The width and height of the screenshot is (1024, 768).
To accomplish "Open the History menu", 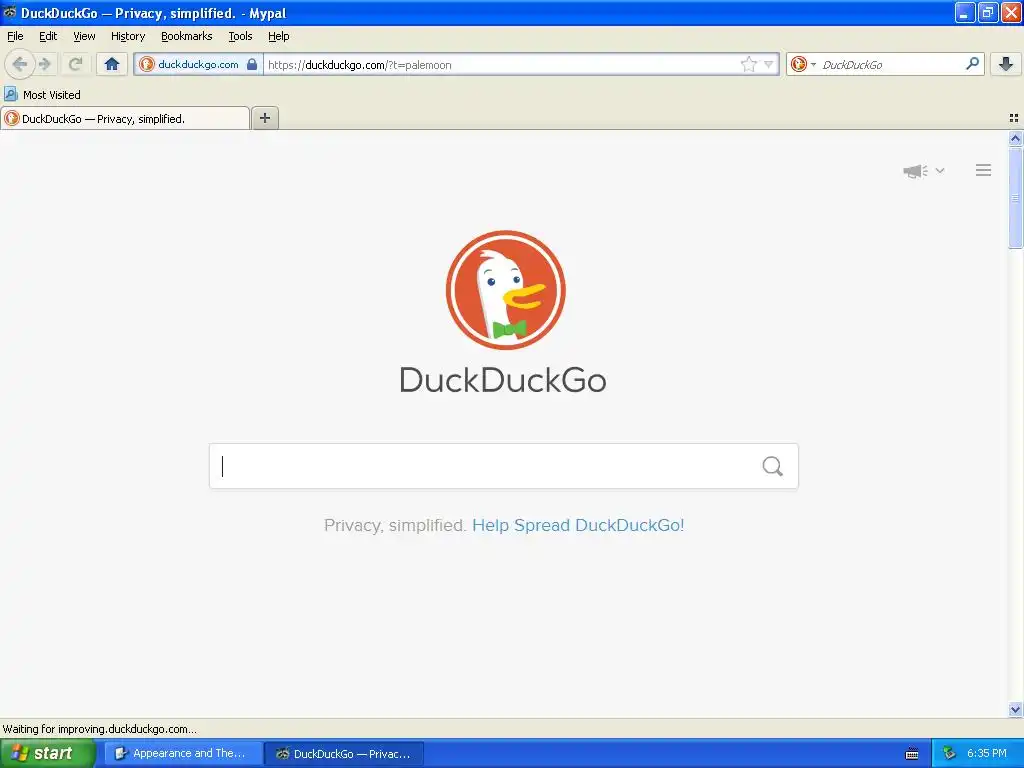I will click(128, 36).
